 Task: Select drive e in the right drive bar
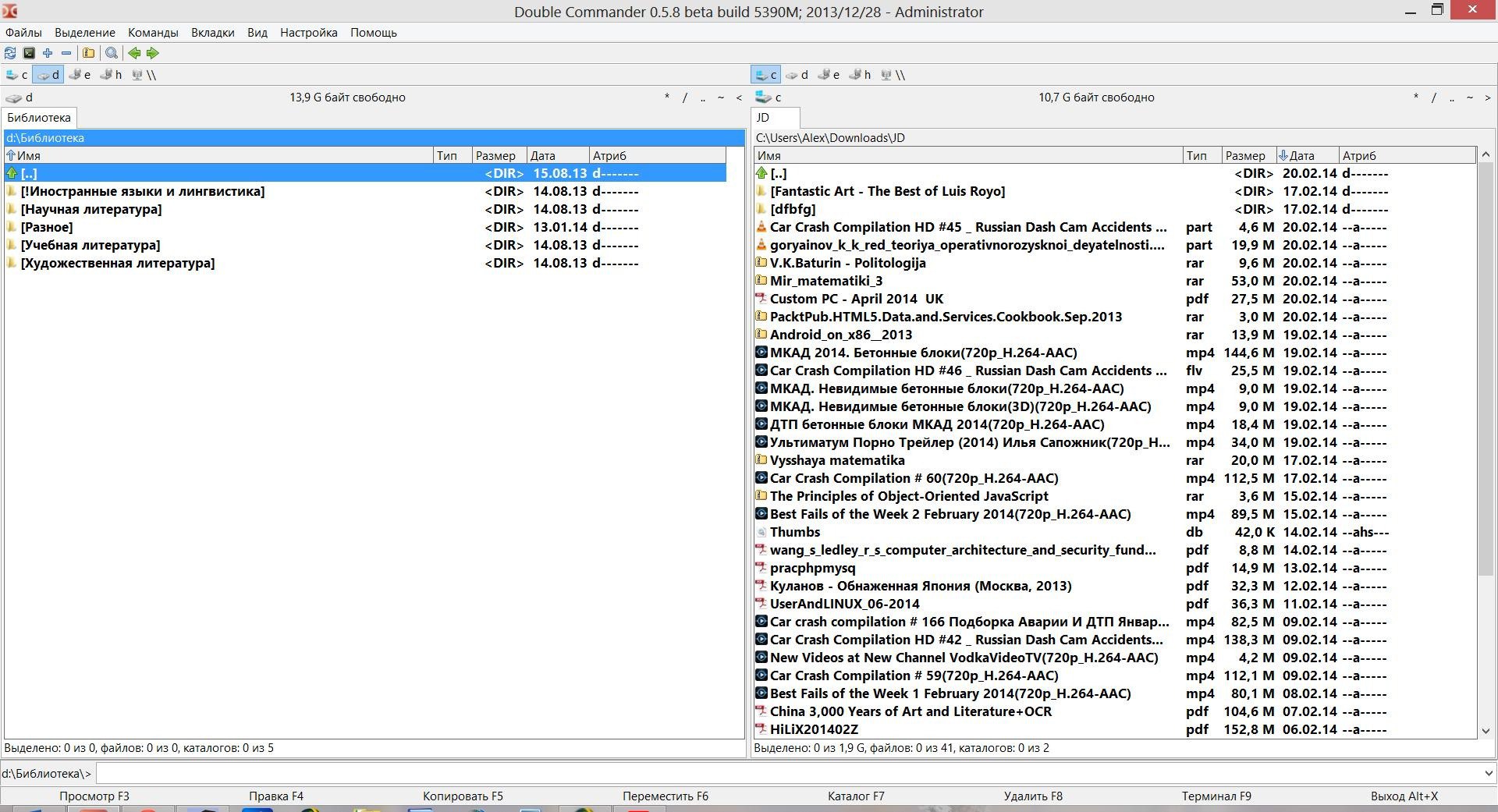coord(829,75)
